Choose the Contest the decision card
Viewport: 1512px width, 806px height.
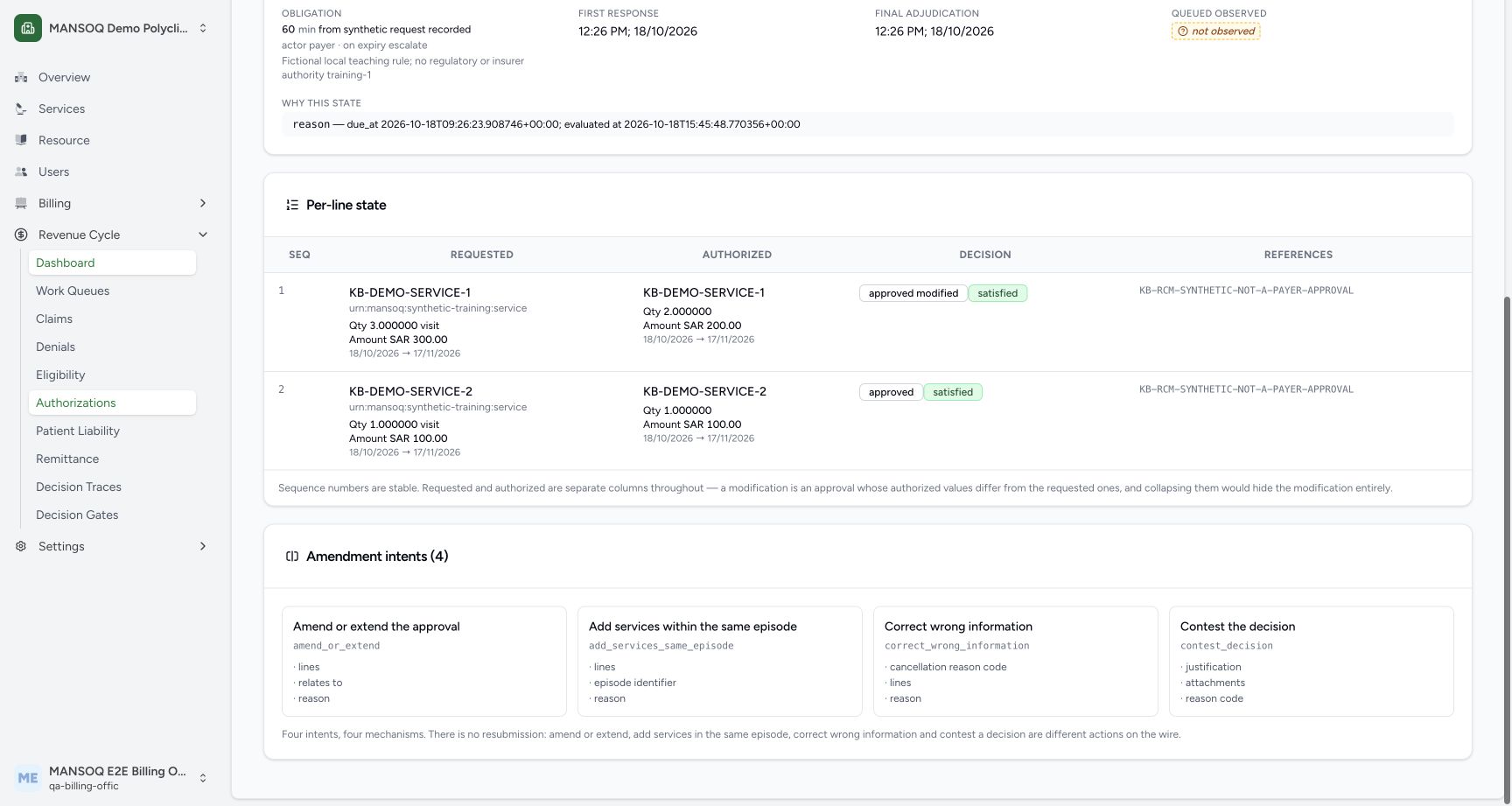pyautogui.click(x=1312, y=662)
